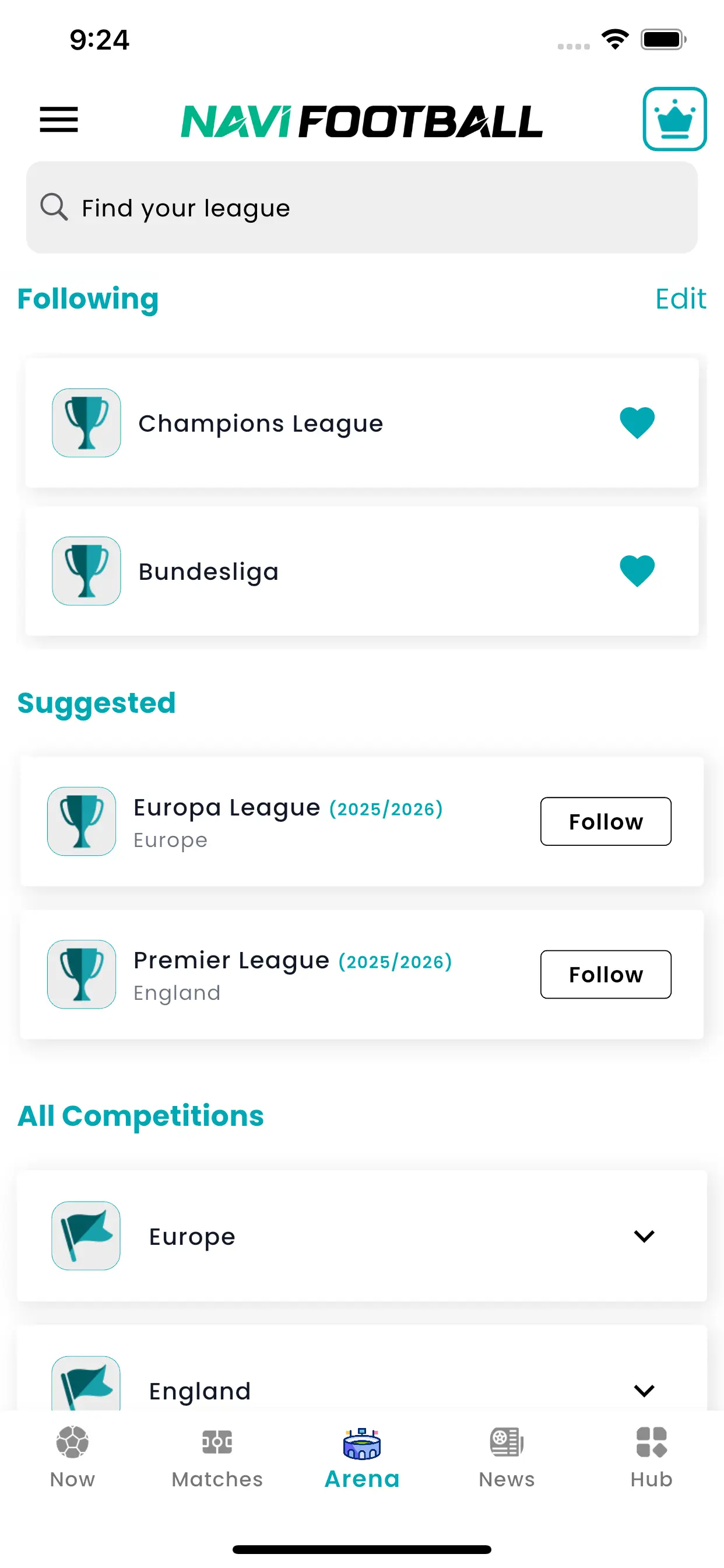This screenshot has width=724, height=1568.
Task: Tap the premium crown icon
Action: (x=674, y=118)
